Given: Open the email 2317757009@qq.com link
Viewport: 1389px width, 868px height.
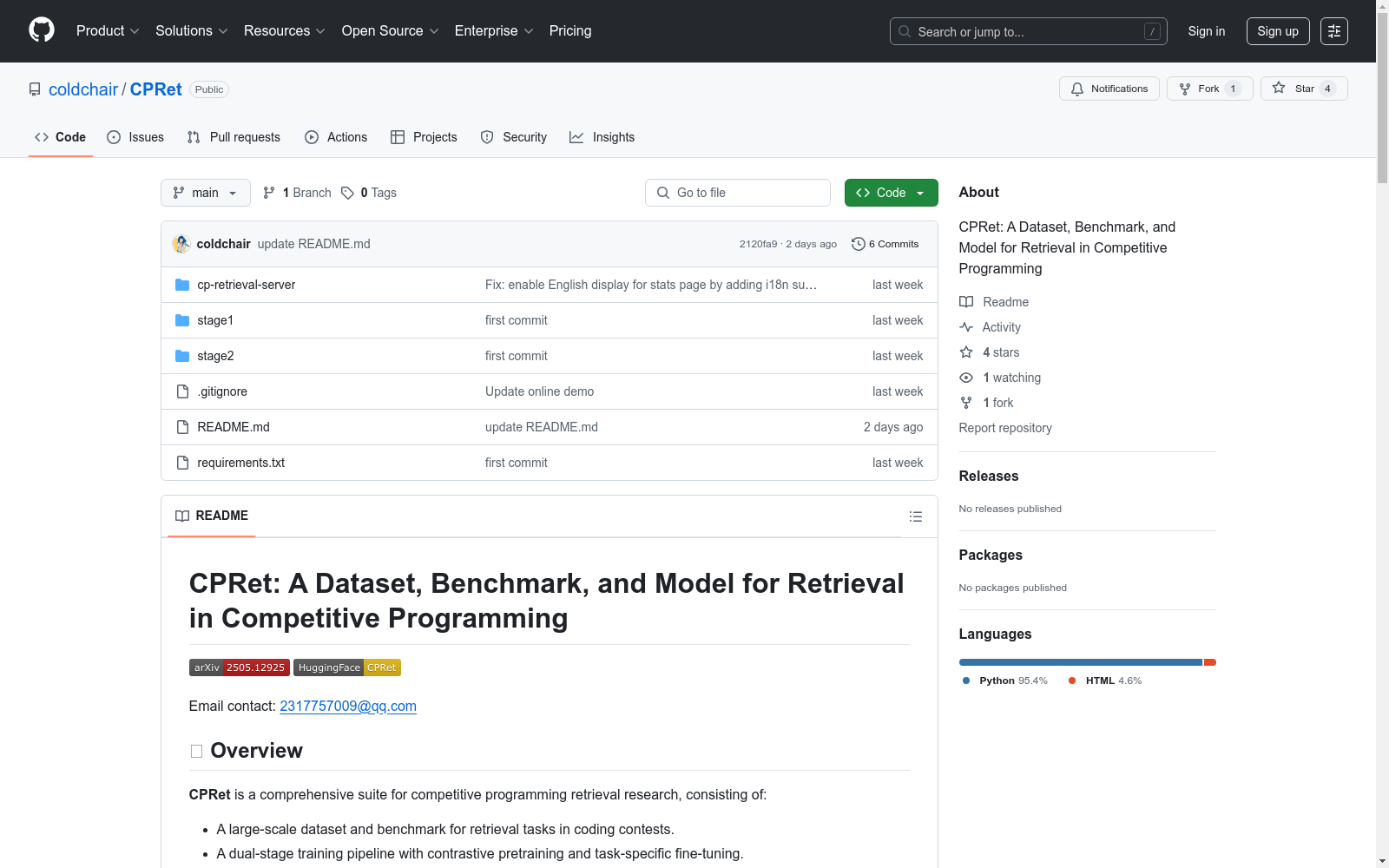Looking at the screenshot, I should click(348, 706).
